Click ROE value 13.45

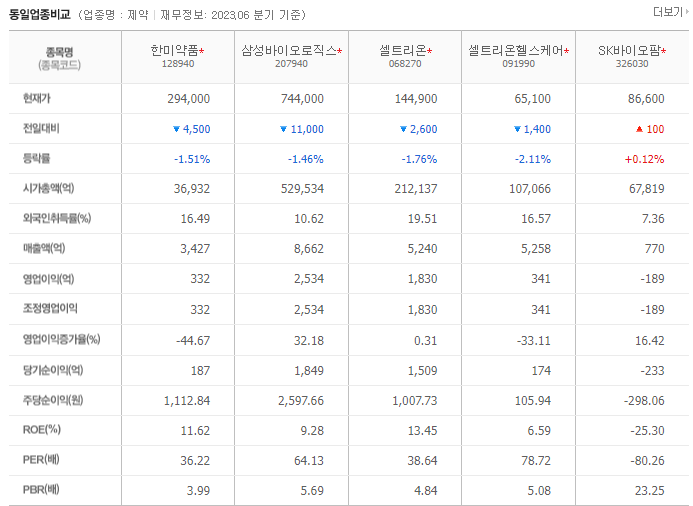(x=422, y=430)
